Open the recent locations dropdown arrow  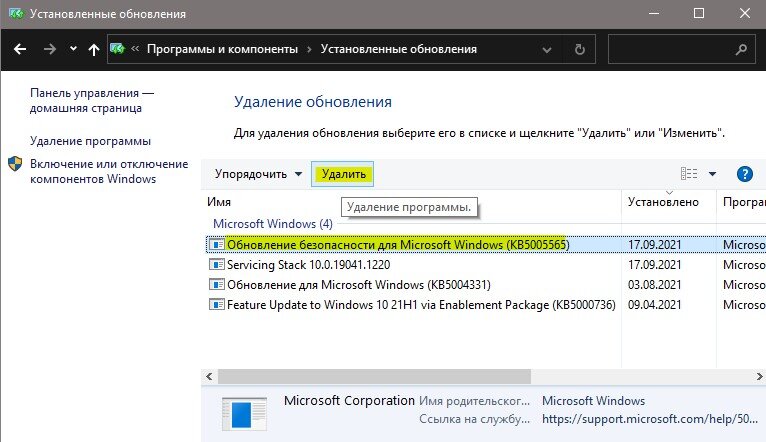click(x=73, y=49)
